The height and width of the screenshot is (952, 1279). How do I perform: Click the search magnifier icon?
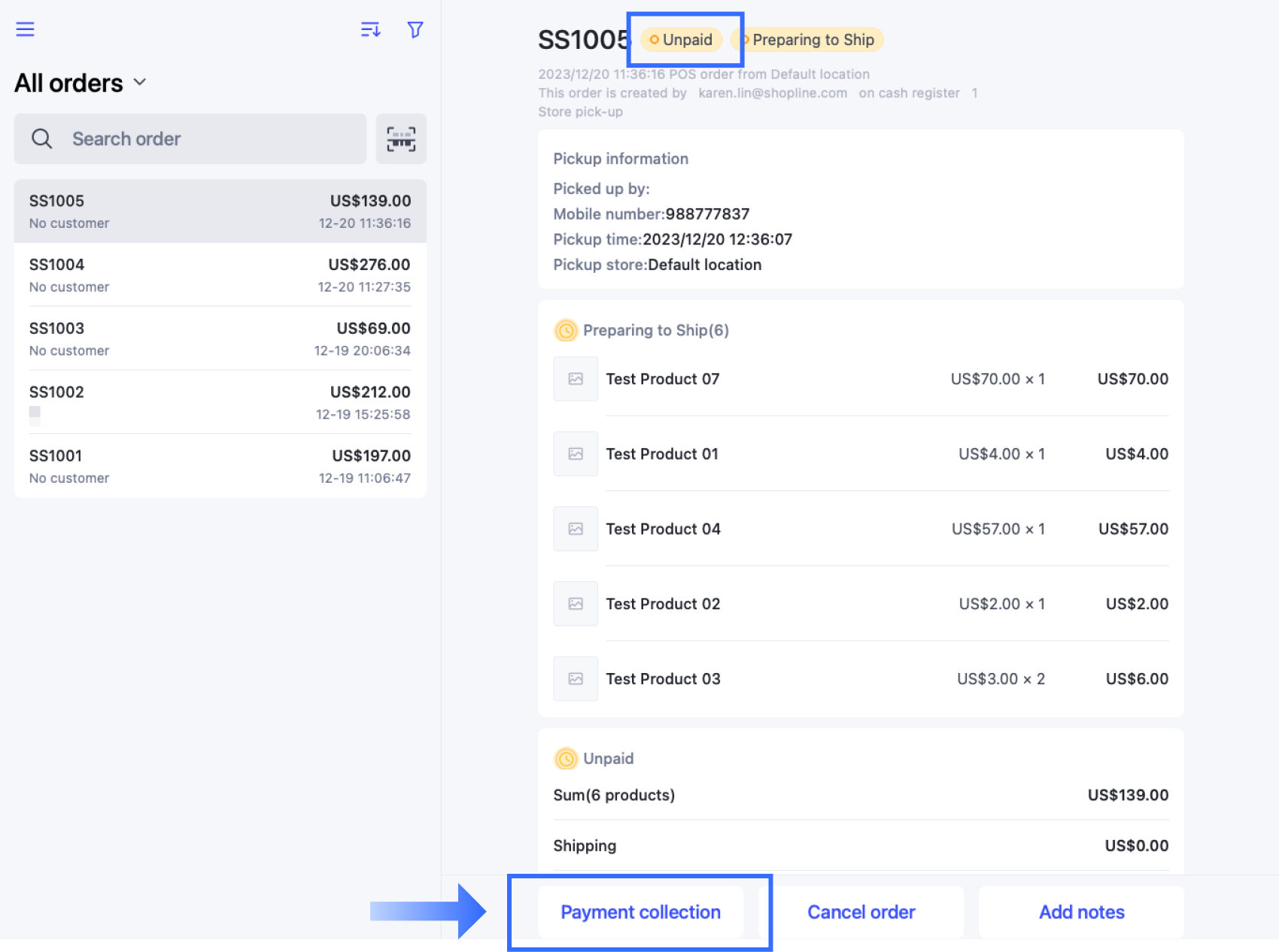[x=42, y=139]
